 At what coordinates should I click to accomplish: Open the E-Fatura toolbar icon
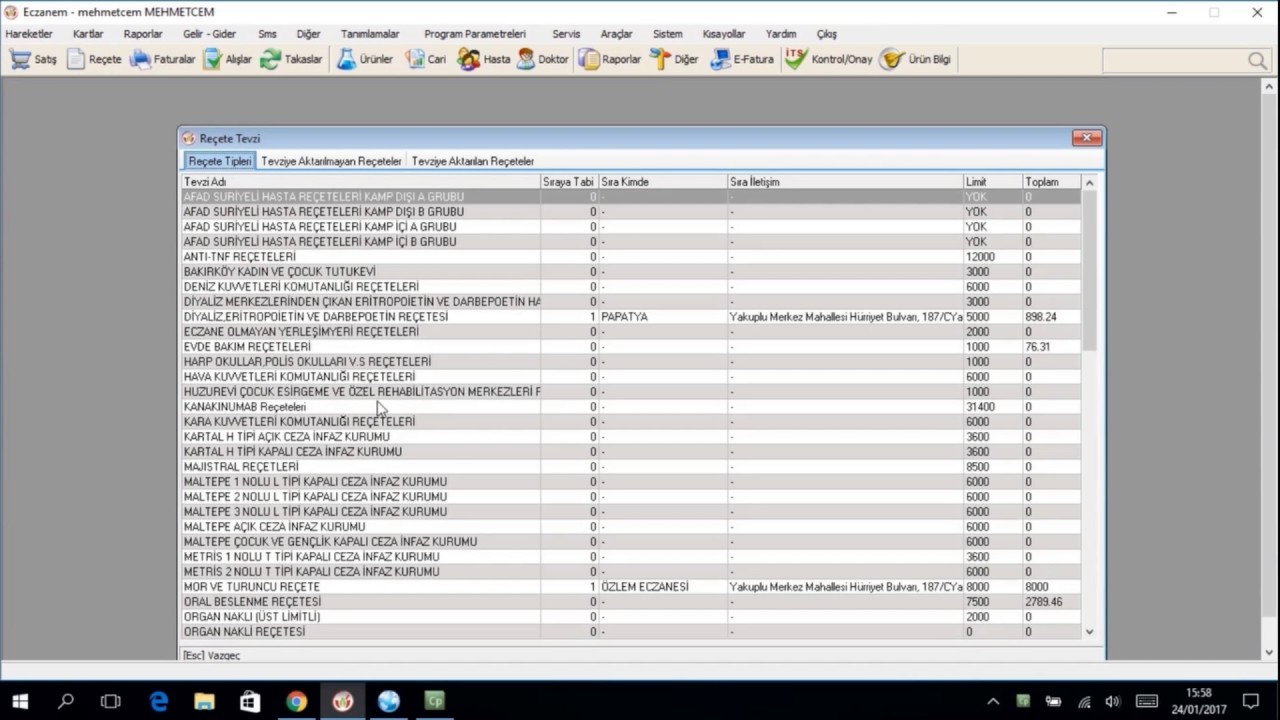742,59
